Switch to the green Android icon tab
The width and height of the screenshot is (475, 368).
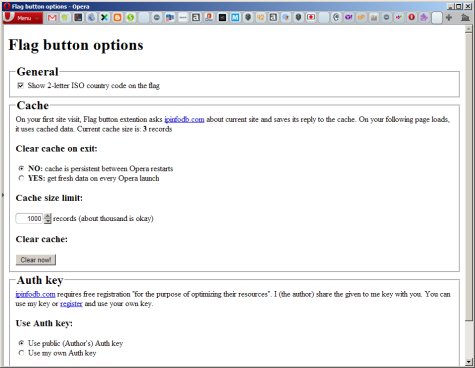[65, 17]
